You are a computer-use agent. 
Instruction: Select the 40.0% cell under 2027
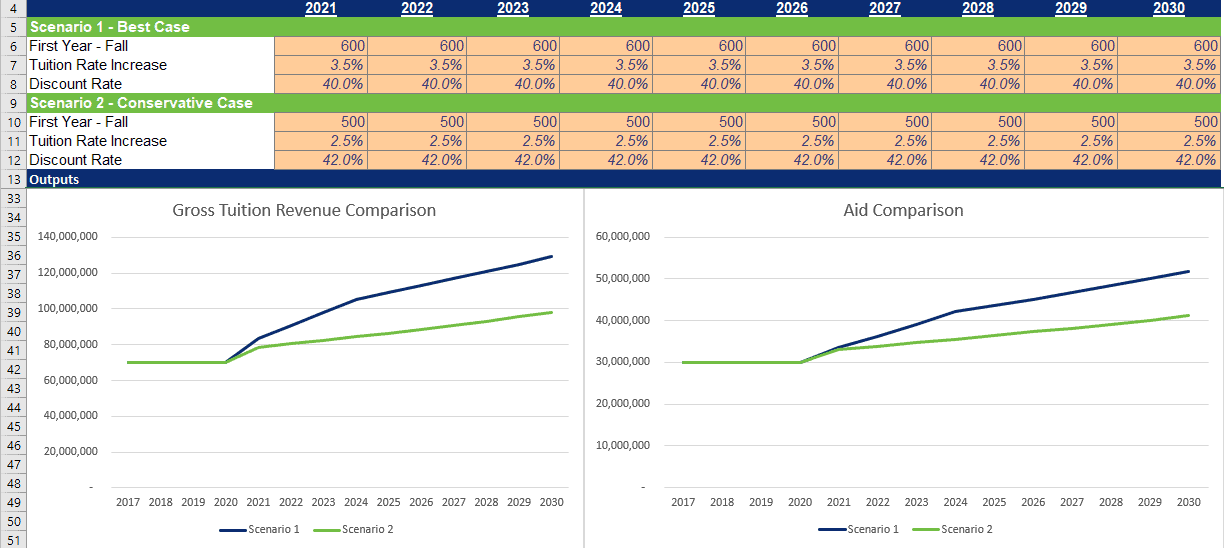885,84
